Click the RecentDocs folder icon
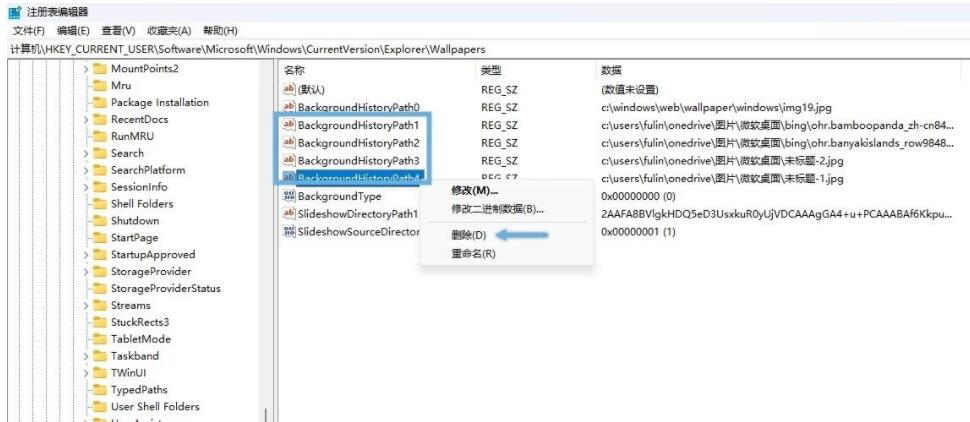The height and width of the screenshot is (422, 970). pyautogui.click(x=100, y=119)
